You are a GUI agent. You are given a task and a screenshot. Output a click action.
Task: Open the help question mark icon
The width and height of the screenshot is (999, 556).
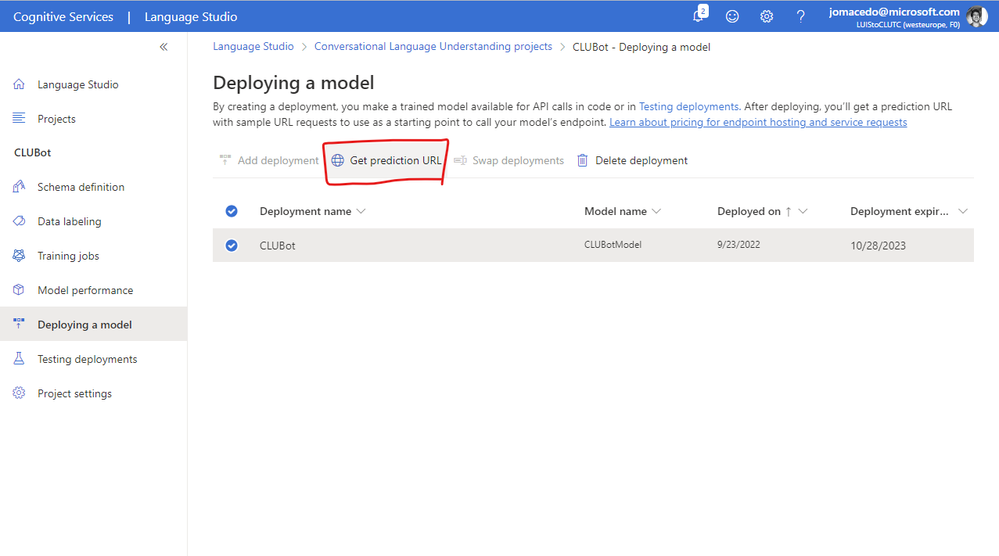800,17
